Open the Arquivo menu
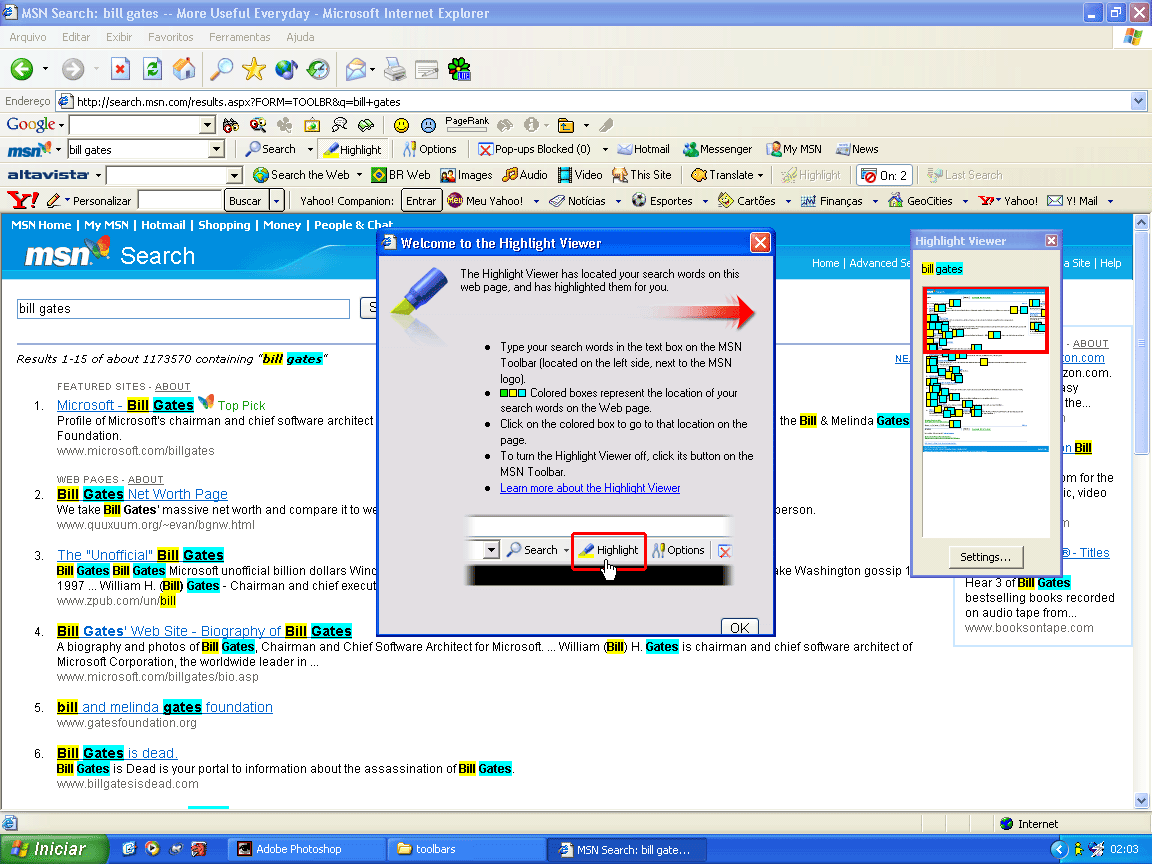Viewport: 1152px width, 864px height. [x=28, y=37]
